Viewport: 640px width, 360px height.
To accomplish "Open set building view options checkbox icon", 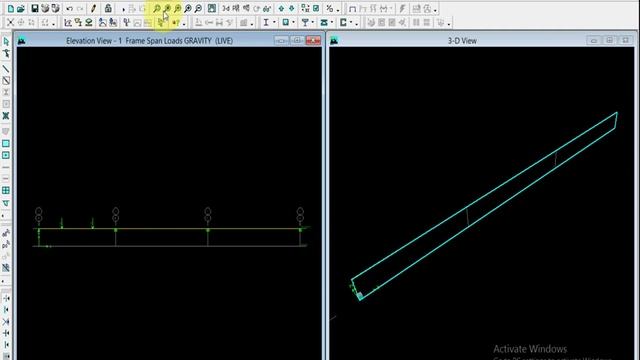I will click(x=316, y=8).
